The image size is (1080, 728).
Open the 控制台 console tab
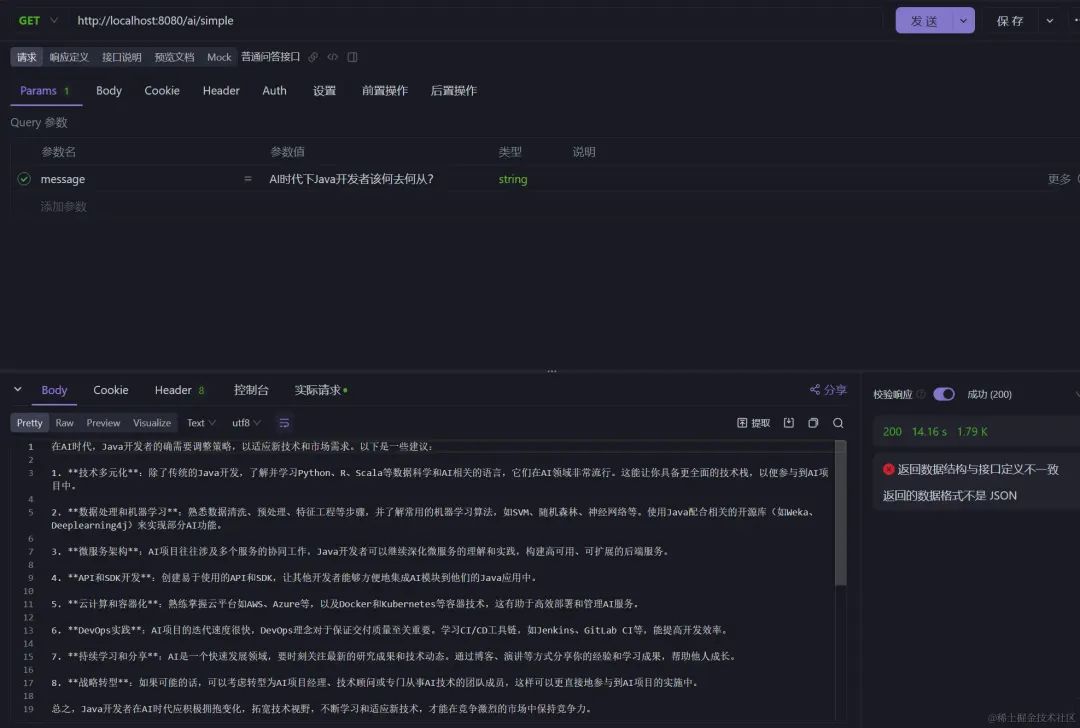[x=251, y=390]
